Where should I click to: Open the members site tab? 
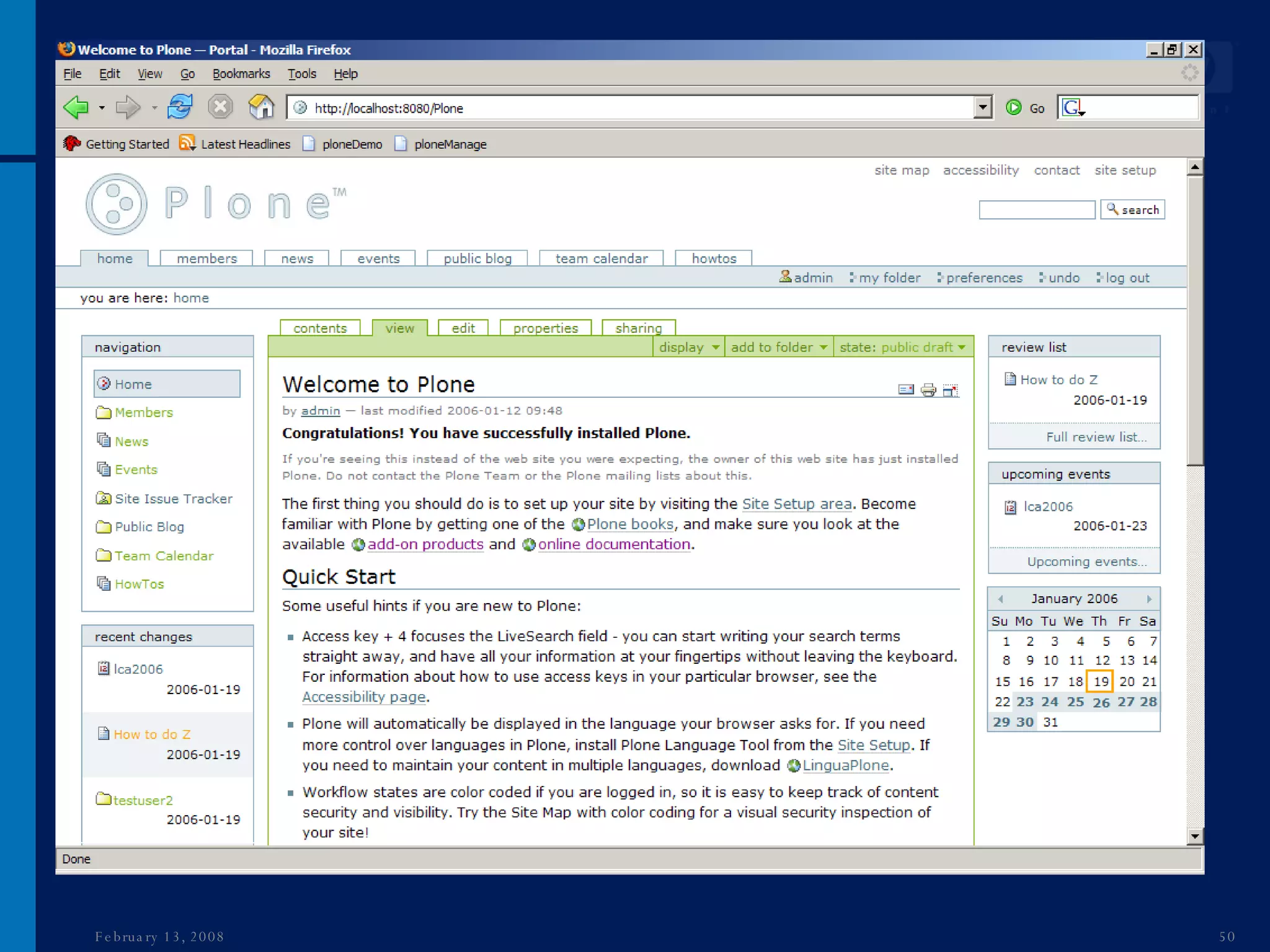point(206,258)
